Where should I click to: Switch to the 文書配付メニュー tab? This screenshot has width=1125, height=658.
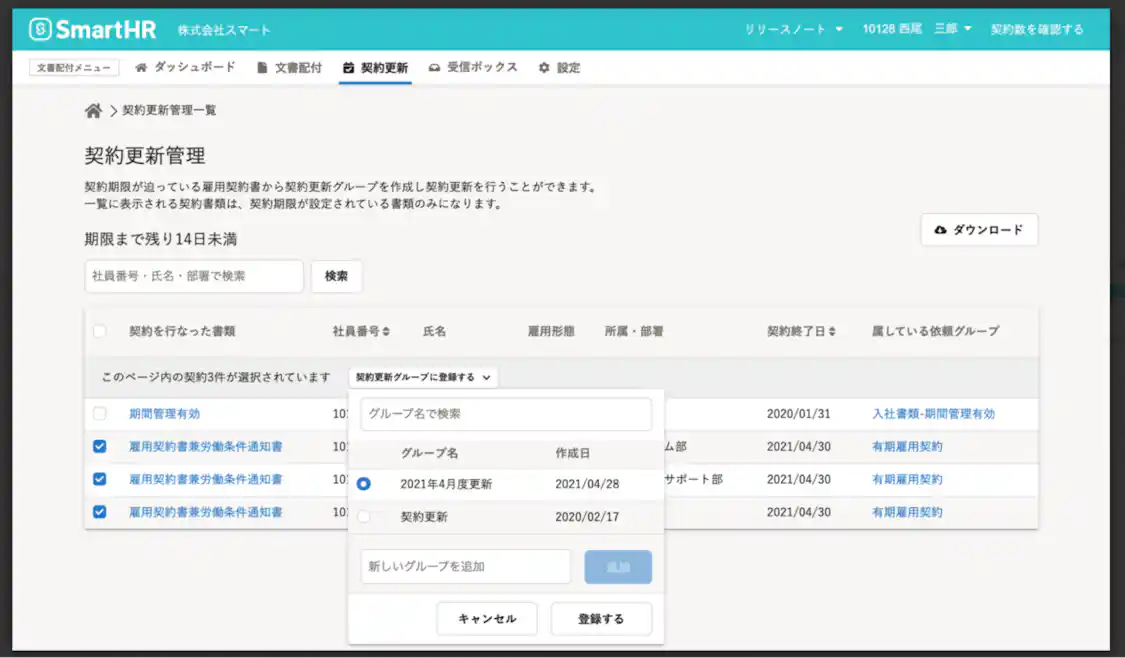click(72, 67)
